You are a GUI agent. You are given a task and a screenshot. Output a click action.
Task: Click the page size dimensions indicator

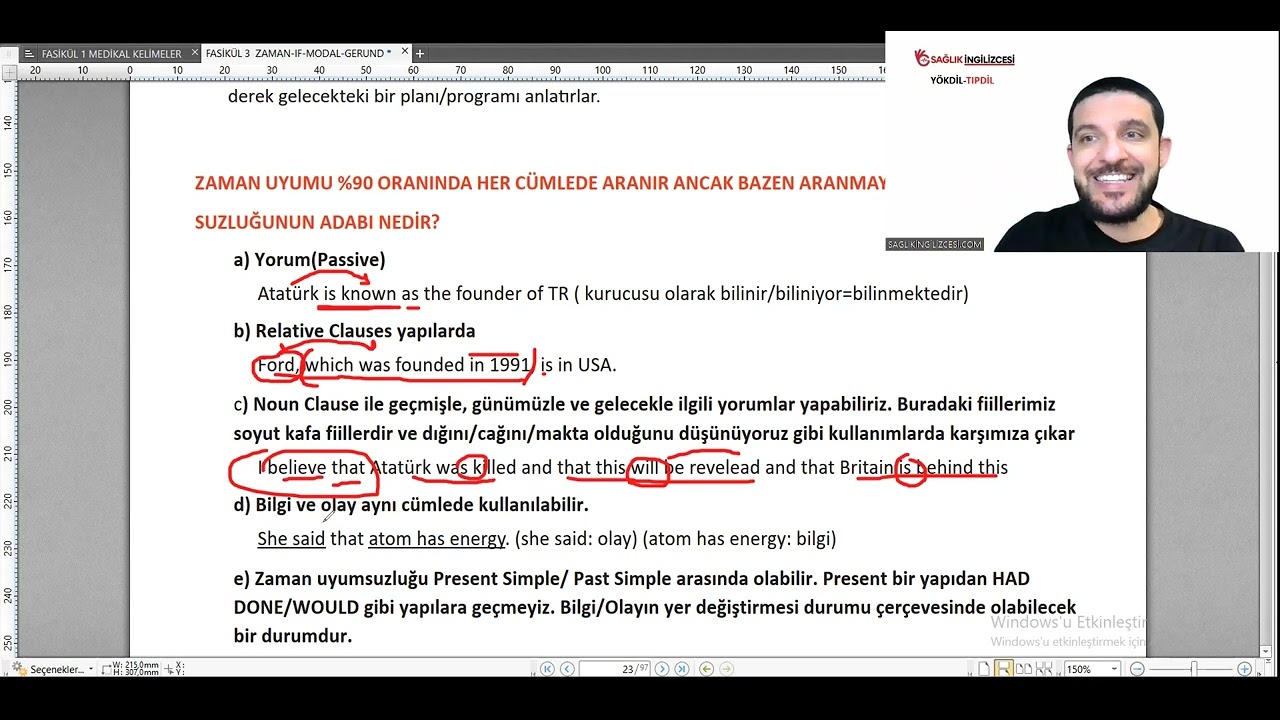[132, 669]
